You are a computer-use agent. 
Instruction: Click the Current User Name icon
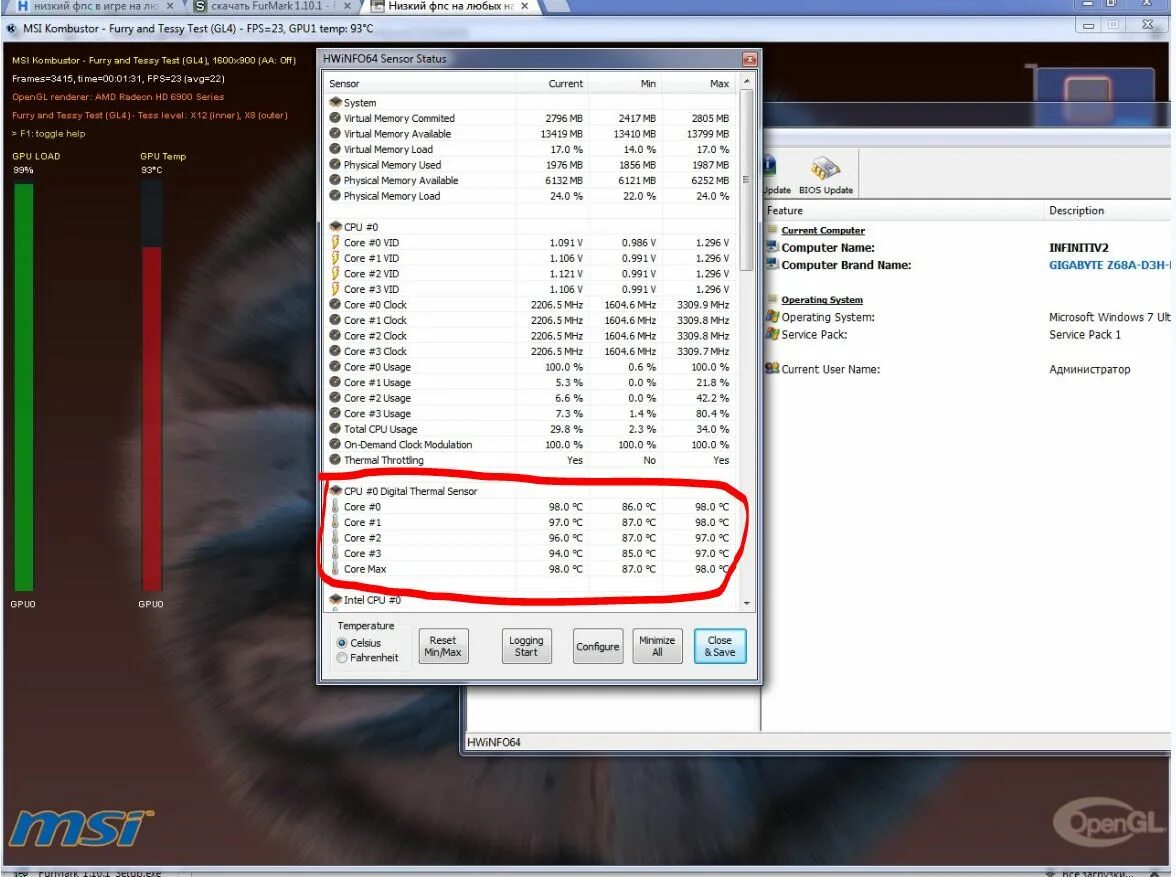[x=772, y=368]
